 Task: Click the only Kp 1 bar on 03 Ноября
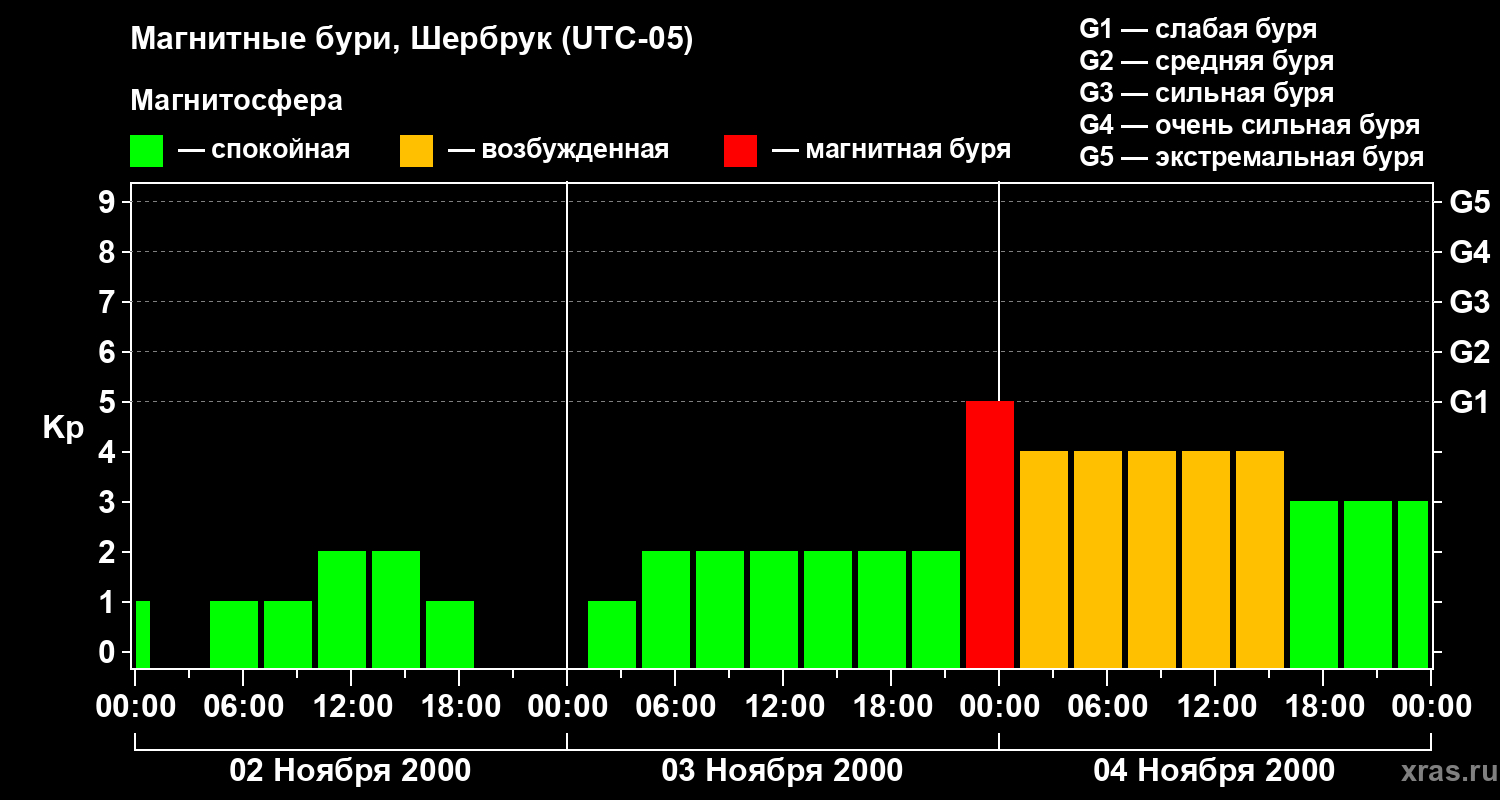tap(612, 635)
